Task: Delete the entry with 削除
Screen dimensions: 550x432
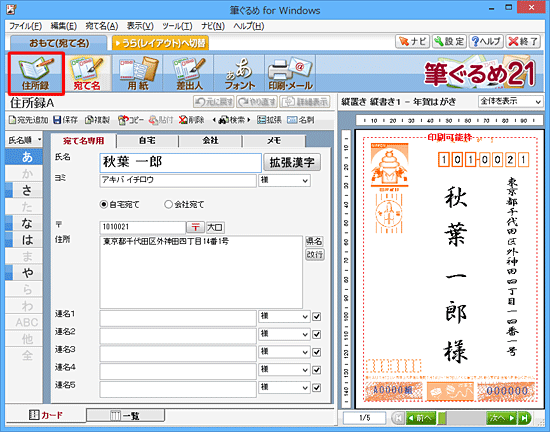Action: (x=192, y=120)
